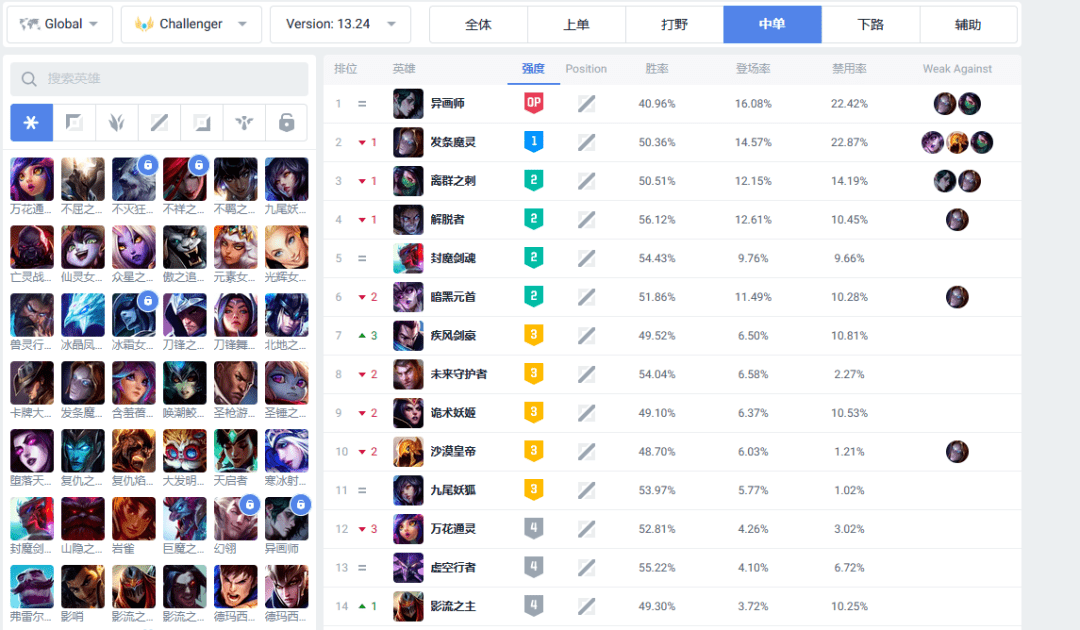Screen dimensions: 1080x630
Task: Select the top lane filter icon
Action: pos(74,123)
